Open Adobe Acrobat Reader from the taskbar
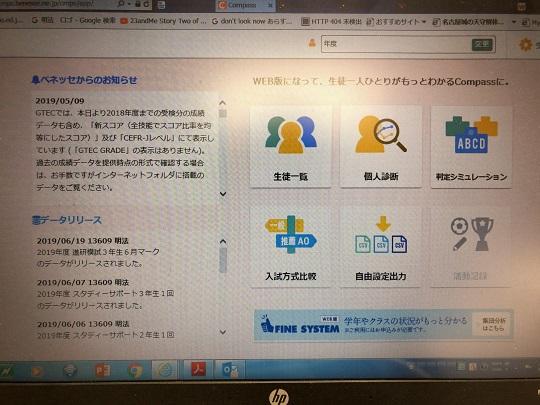 point(198,370)
